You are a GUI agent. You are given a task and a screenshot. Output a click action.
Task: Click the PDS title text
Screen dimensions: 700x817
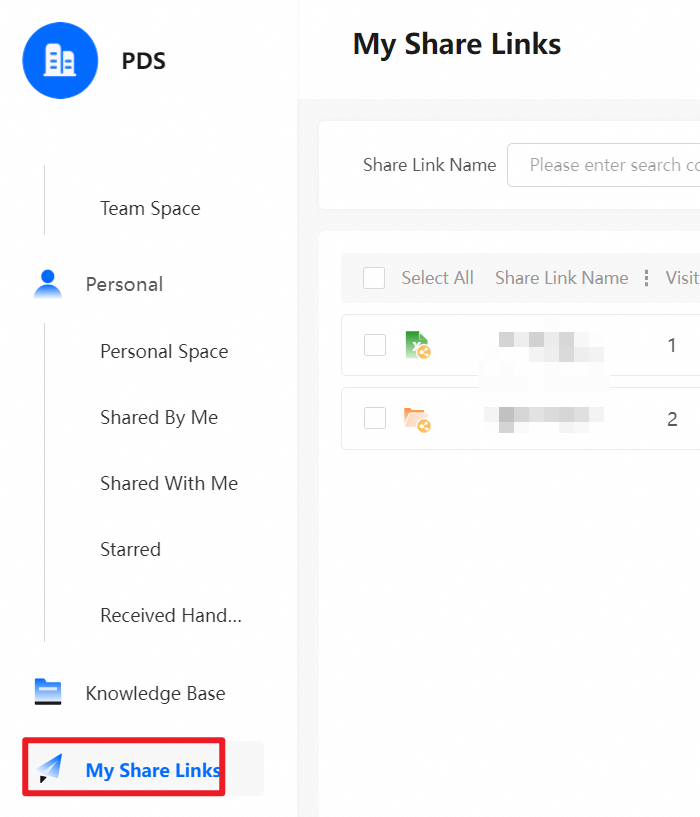pos(143,61)
